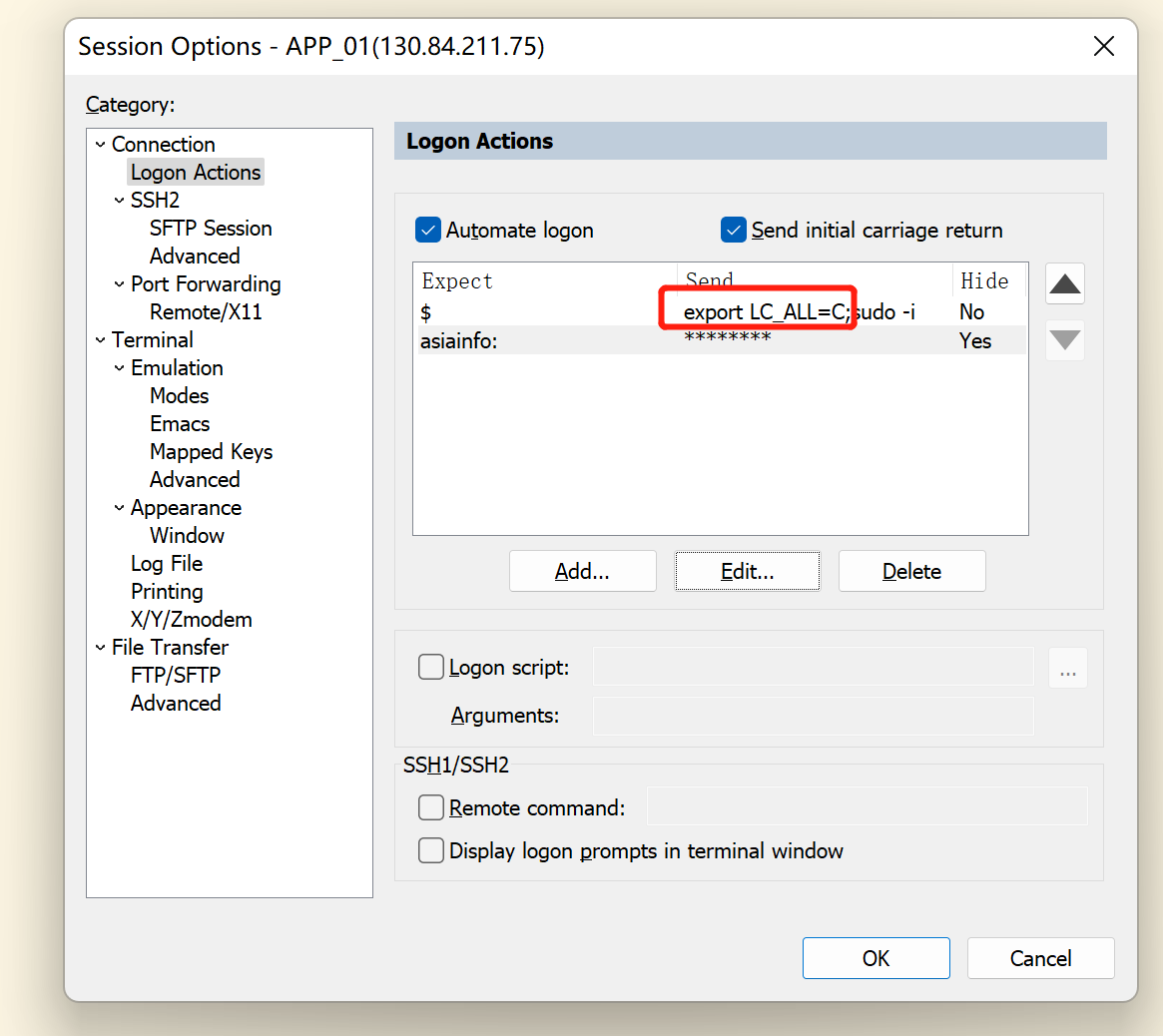Image resolution: width=1163 pixels, height=1036 pixels.
Task: Click the up arrow to reorder logon action
Action: pos(1064,284)
